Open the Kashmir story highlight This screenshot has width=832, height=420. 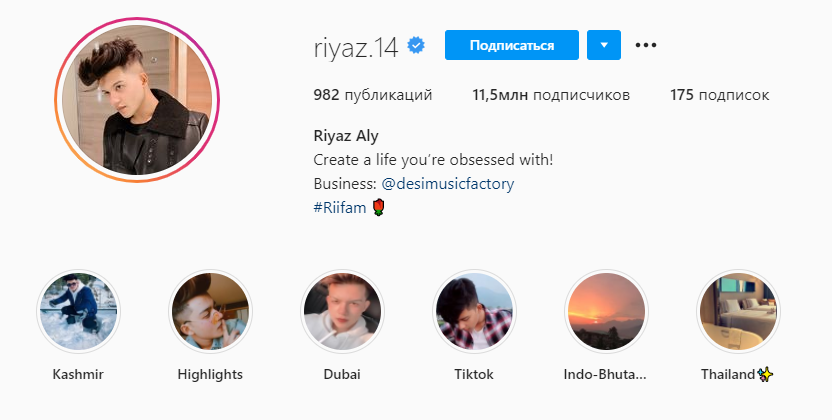tap(79, 311)
